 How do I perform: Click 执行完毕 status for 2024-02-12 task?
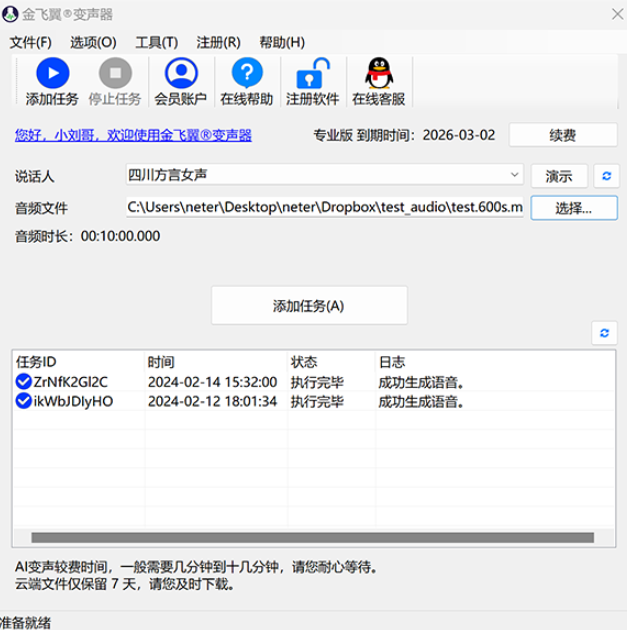tap(317, 401)
